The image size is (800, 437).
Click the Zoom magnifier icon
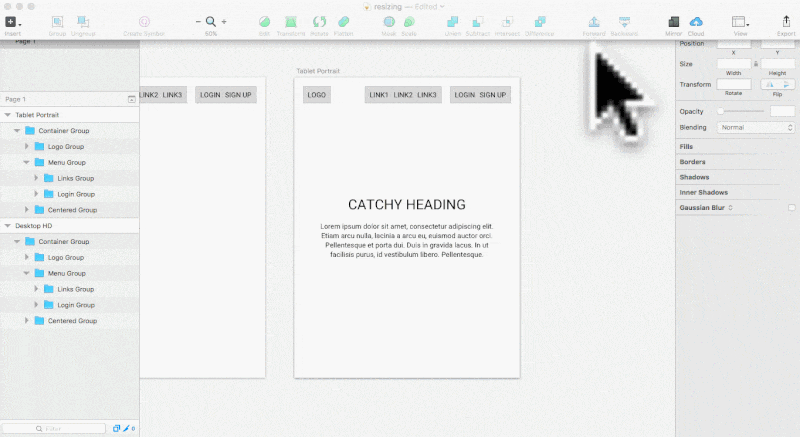pyautogui.click(x=211, y=21)
